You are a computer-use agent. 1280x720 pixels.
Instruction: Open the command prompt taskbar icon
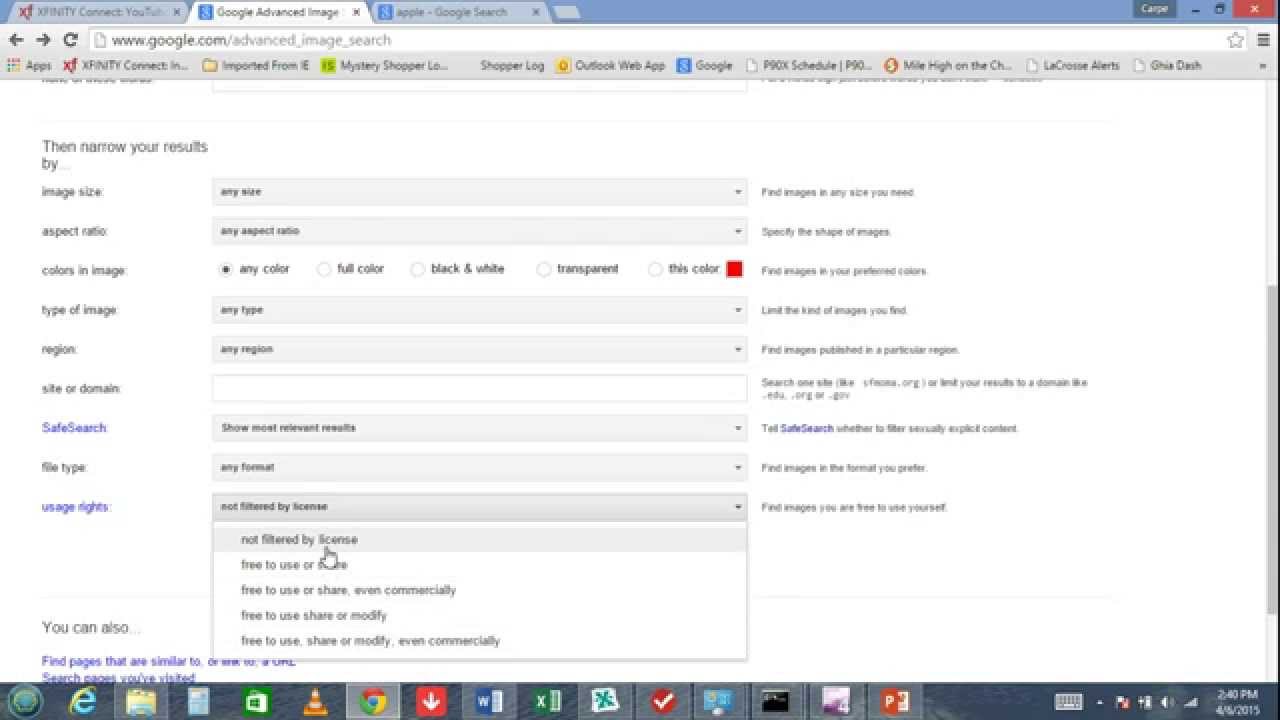(x=777, y=702)
